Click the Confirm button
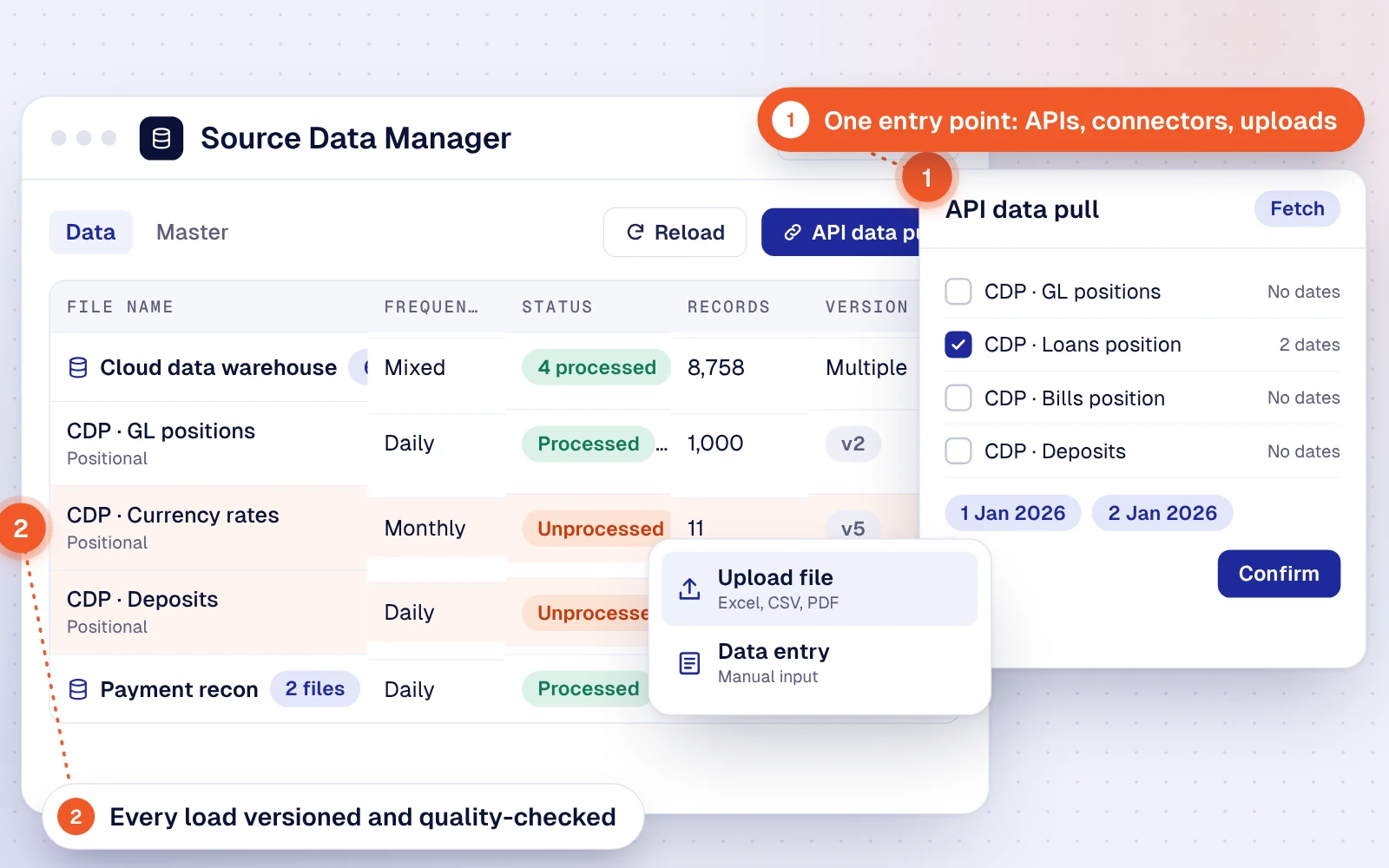This screenshot has width=1389, height=868. 1279,574
